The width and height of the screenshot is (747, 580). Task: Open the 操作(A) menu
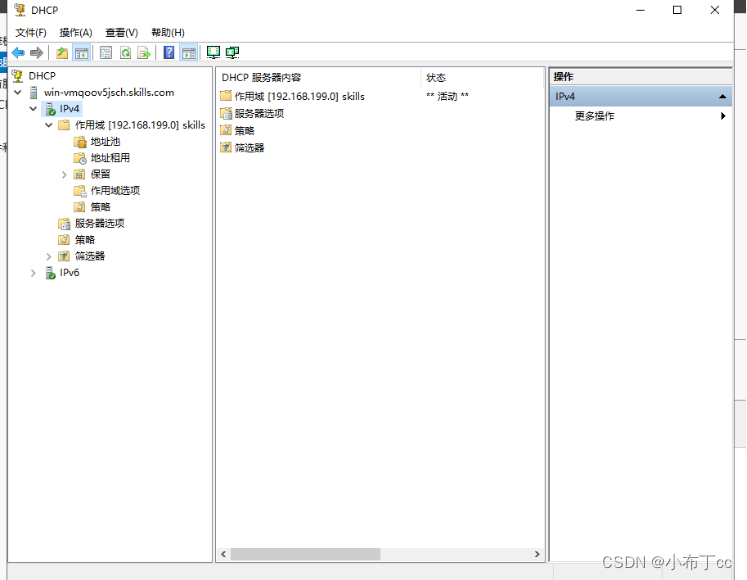tap(76, 33)
